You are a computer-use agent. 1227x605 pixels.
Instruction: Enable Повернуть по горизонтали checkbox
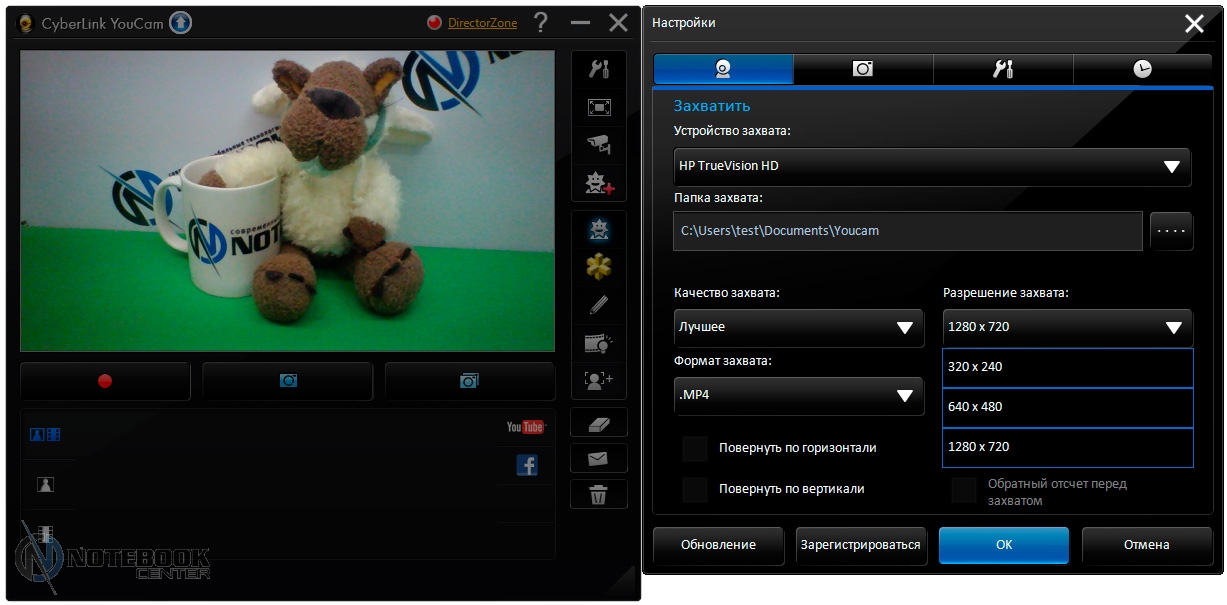point(695,448)
